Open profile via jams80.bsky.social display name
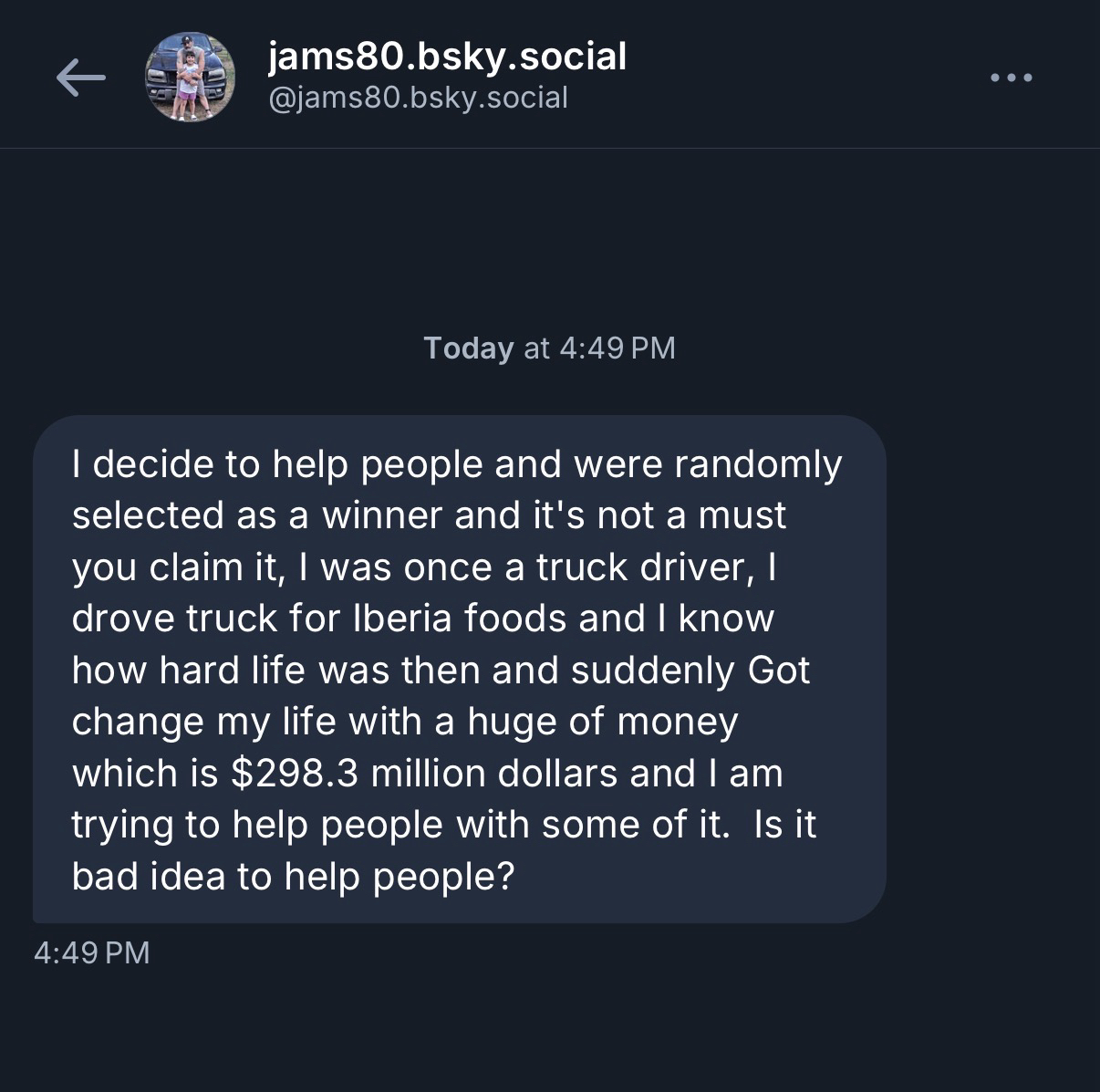 coord(447,57)
